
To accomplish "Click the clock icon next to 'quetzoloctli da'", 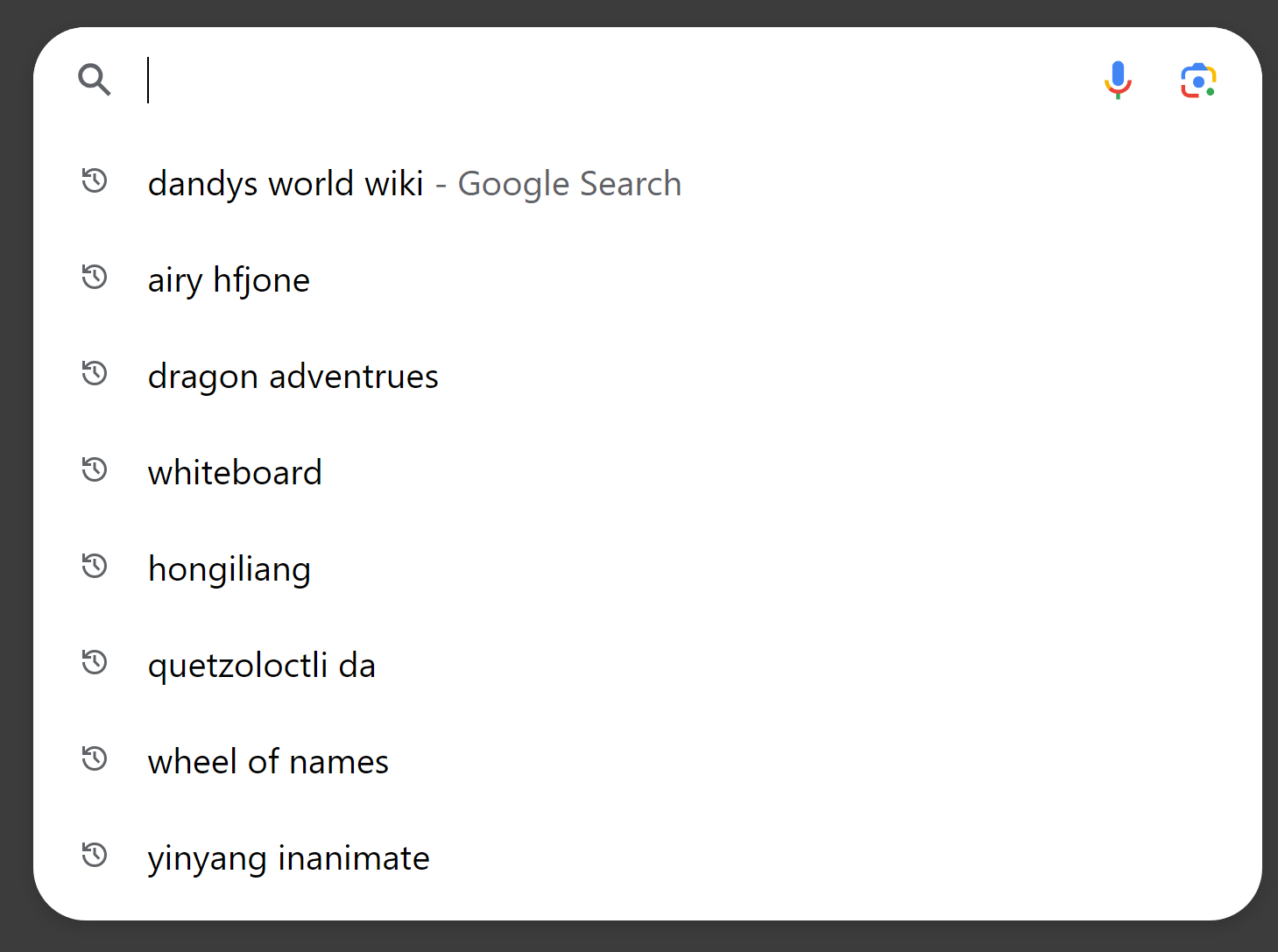I will [95, 663].
